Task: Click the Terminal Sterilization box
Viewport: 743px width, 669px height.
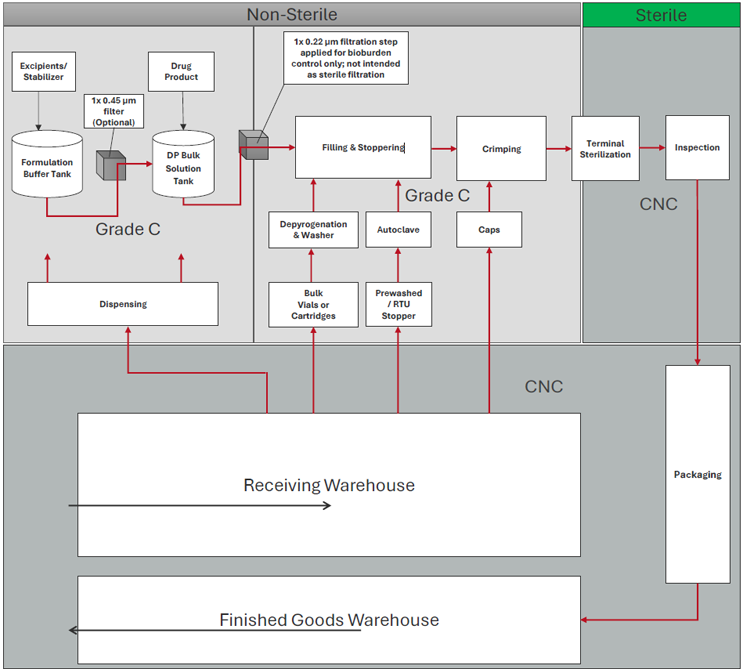Action: coord(605,149)
